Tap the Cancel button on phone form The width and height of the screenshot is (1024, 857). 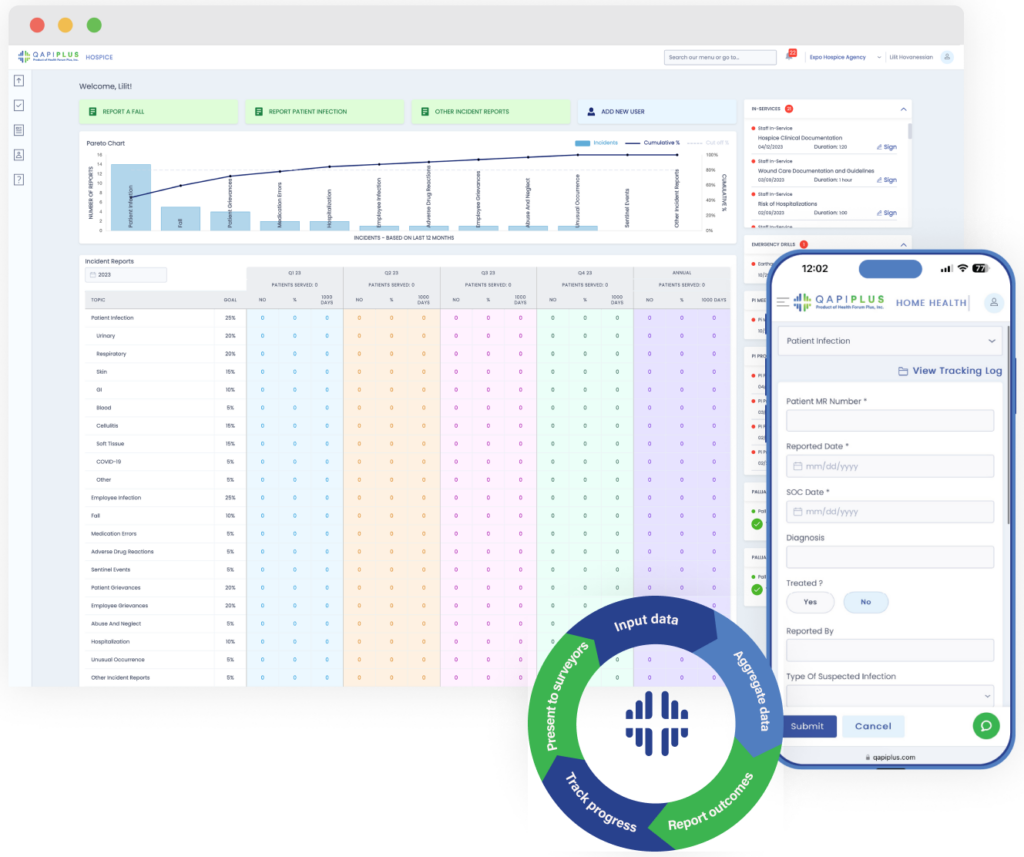872,726
